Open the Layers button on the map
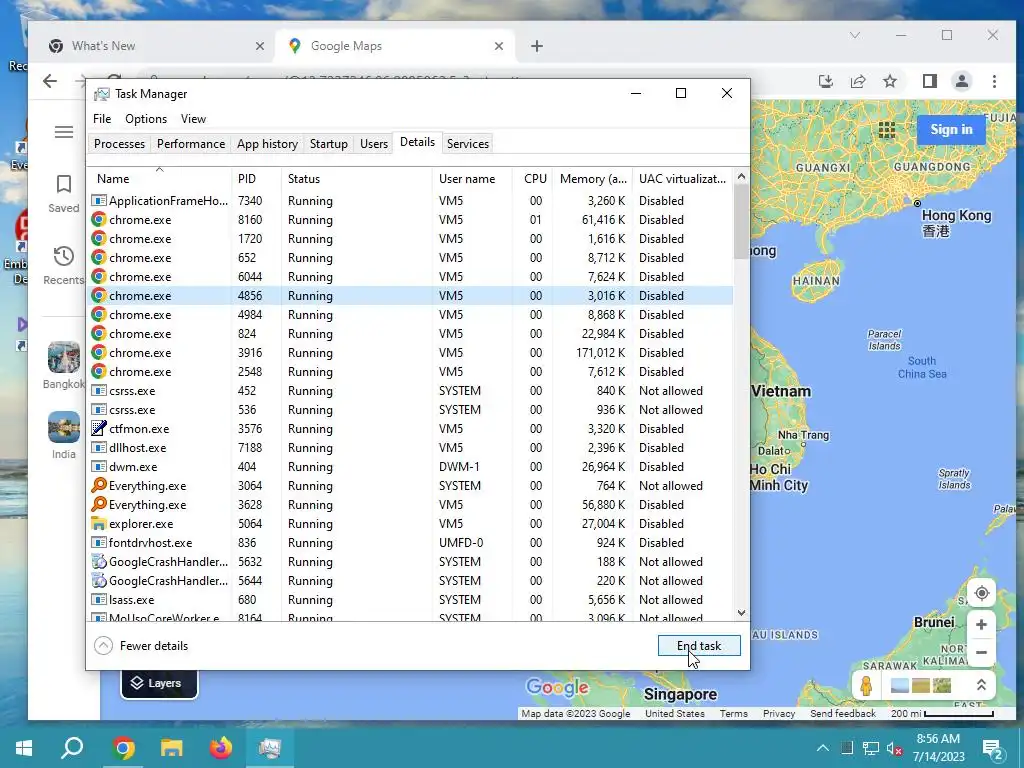 click(159, 683)
